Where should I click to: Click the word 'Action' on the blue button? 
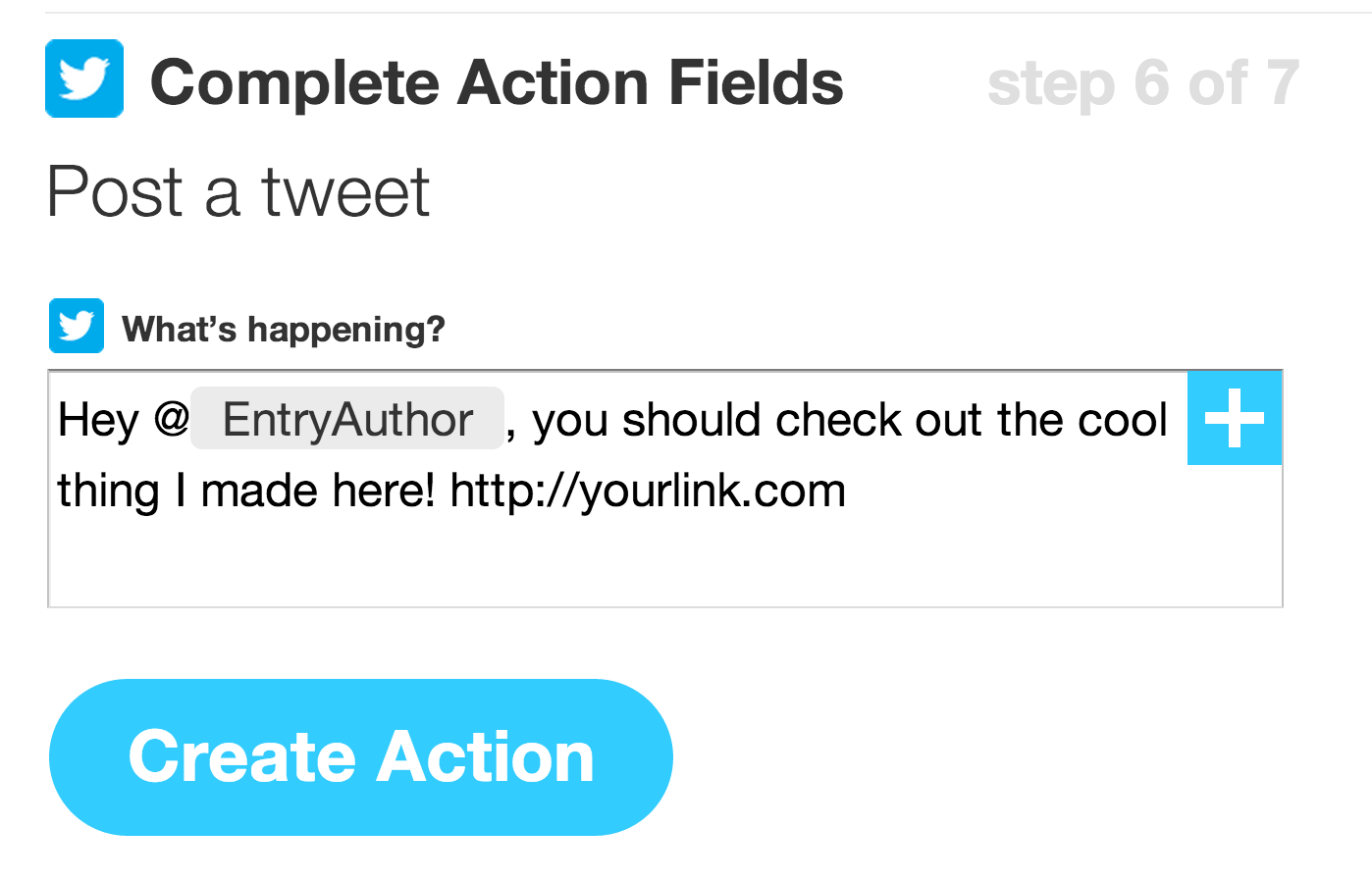click(487, 757)
